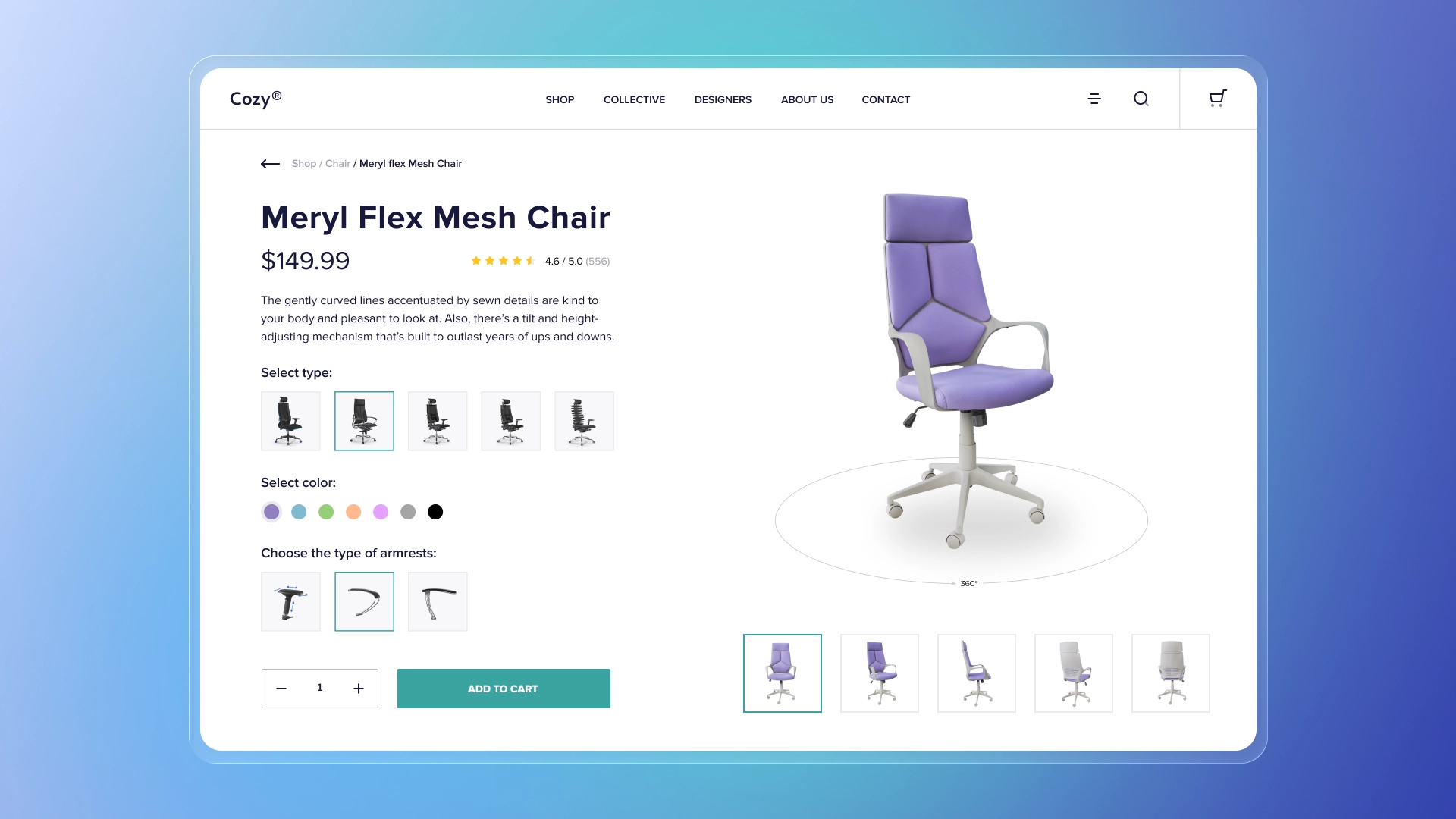The height and width of the screenshot is (819, 1456).
Task: Select the green color swatch
Action: pyautogui.click(x=326, y=512)
